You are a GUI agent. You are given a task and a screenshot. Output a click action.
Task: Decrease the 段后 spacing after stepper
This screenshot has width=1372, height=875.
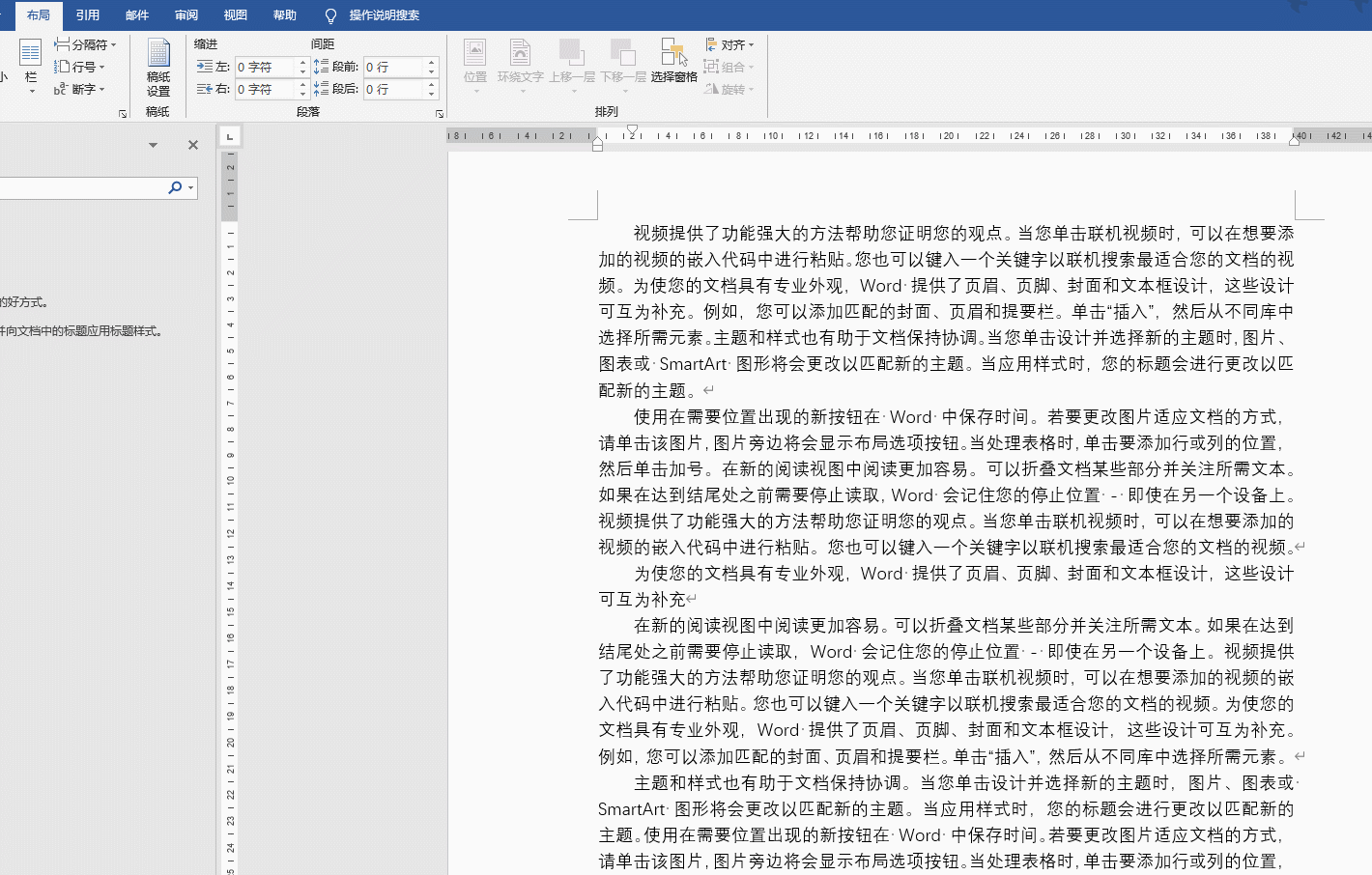pyautogui.click(x=432, y=94)
